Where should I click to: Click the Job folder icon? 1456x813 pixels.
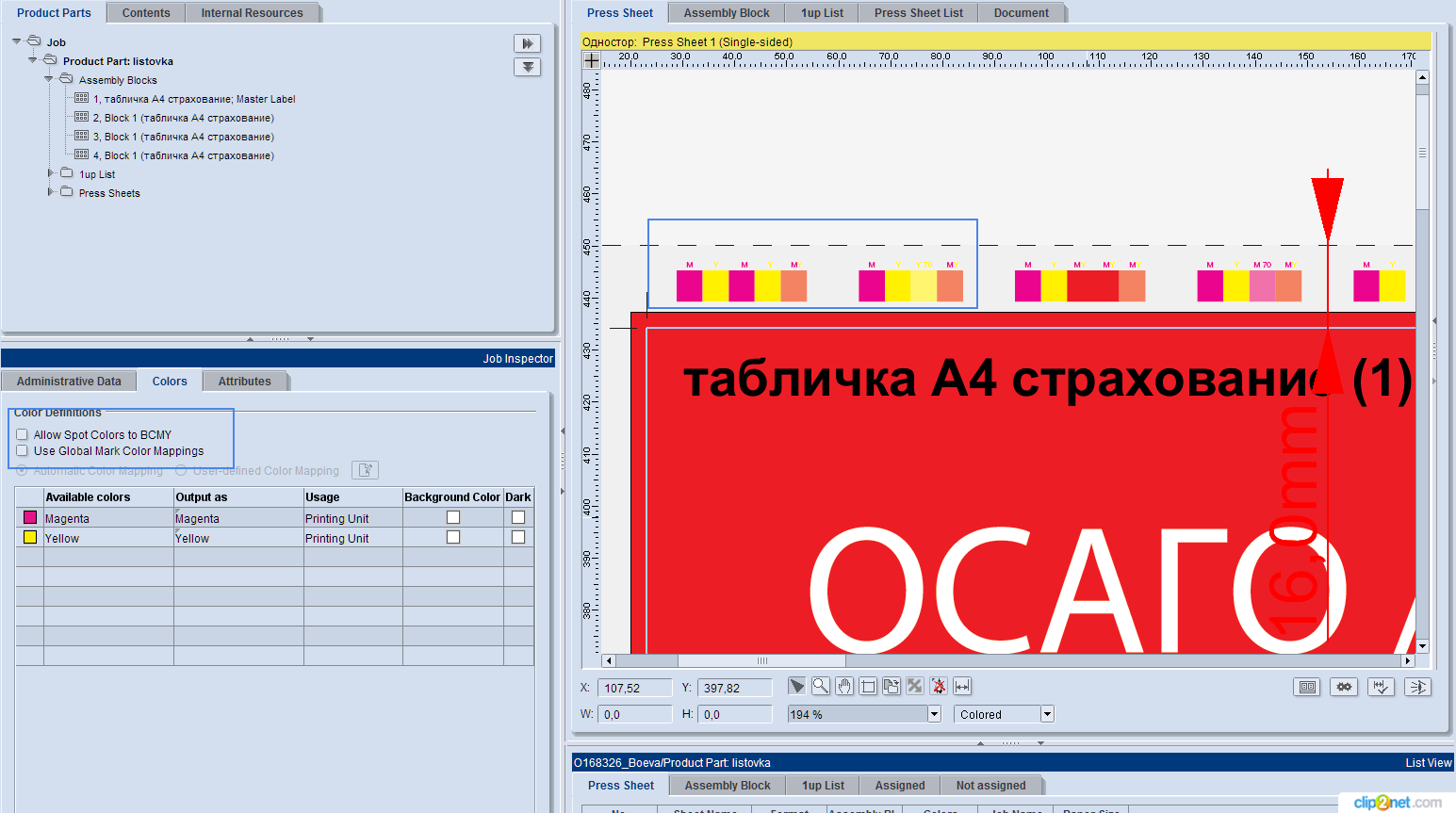tap(34, 41)
